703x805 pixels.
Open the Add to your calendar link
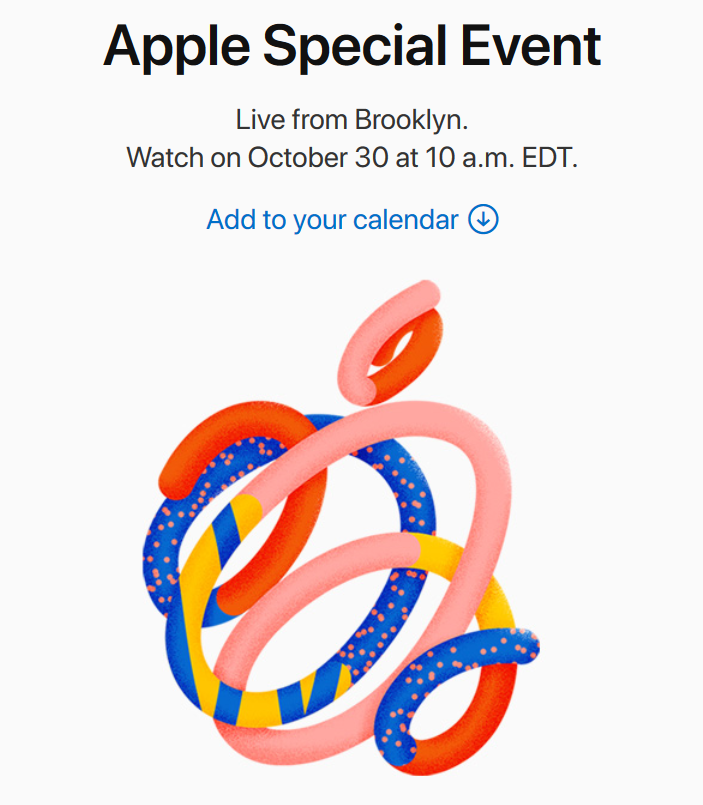point(352,220)
